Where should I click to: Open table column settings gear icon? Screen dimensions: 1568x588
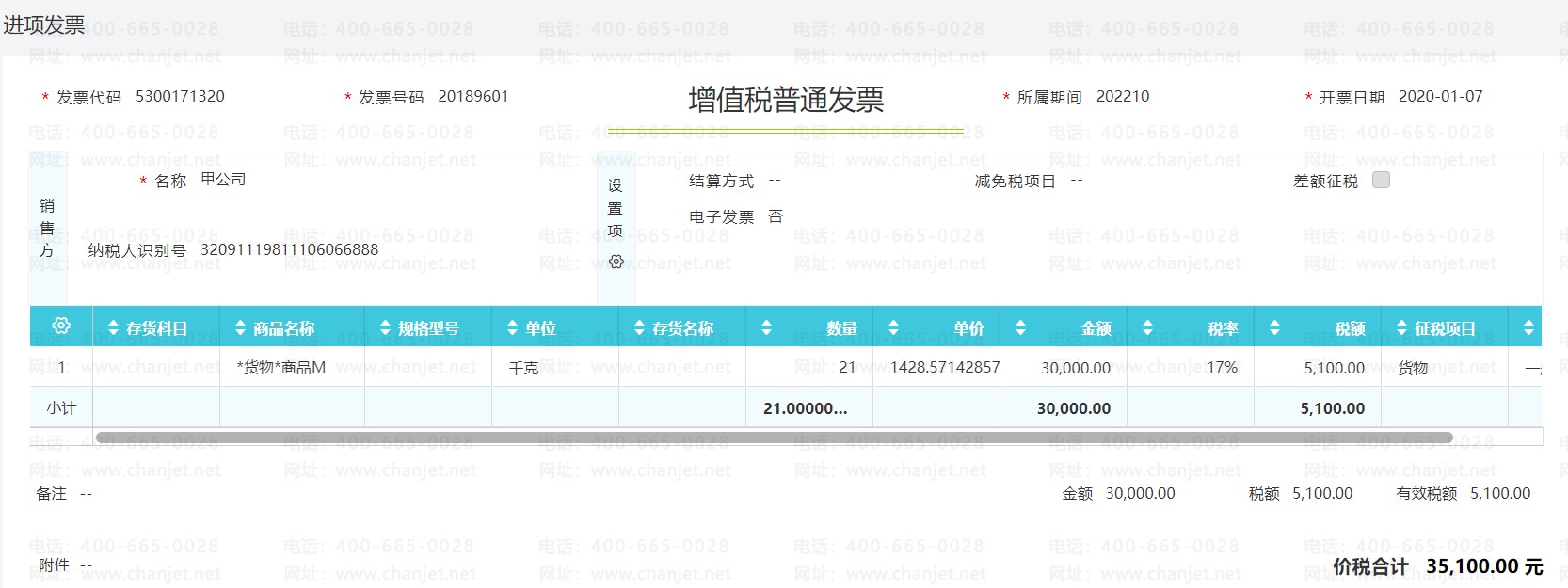[x=61, y=326]
